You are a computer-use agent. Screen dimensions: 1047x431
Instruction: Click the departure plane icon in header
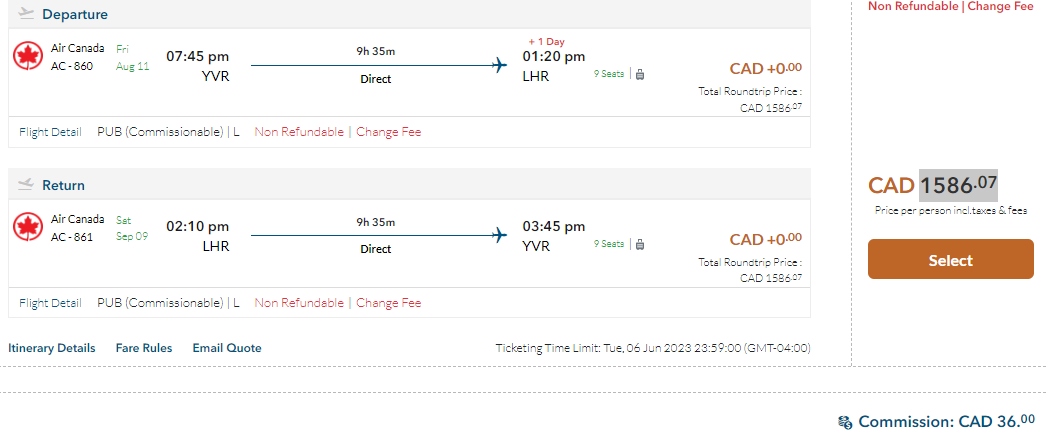coord(27,14)
